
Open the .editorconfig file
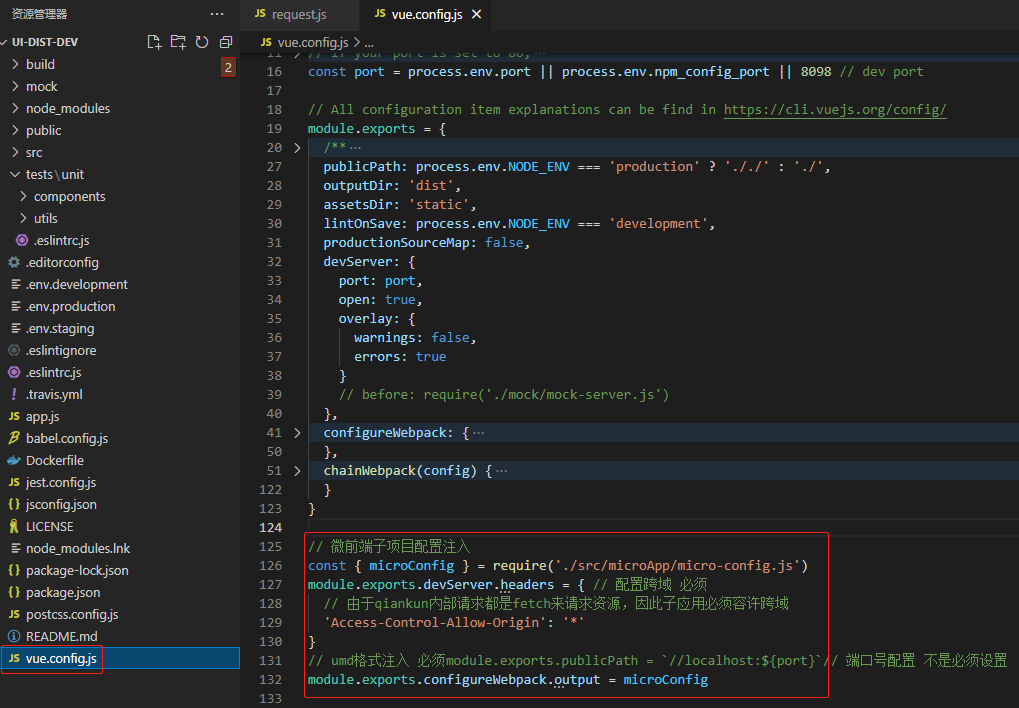tap(62, 262)
